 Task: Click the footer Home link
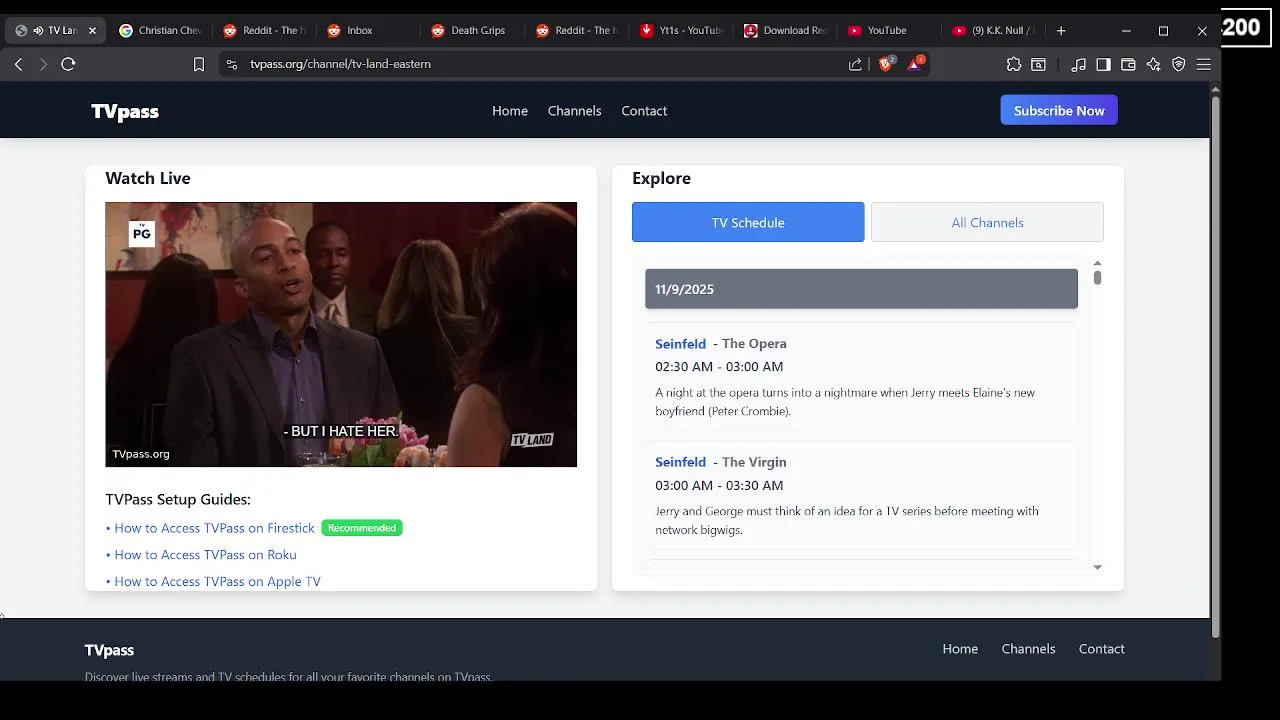tap(960, 649)
